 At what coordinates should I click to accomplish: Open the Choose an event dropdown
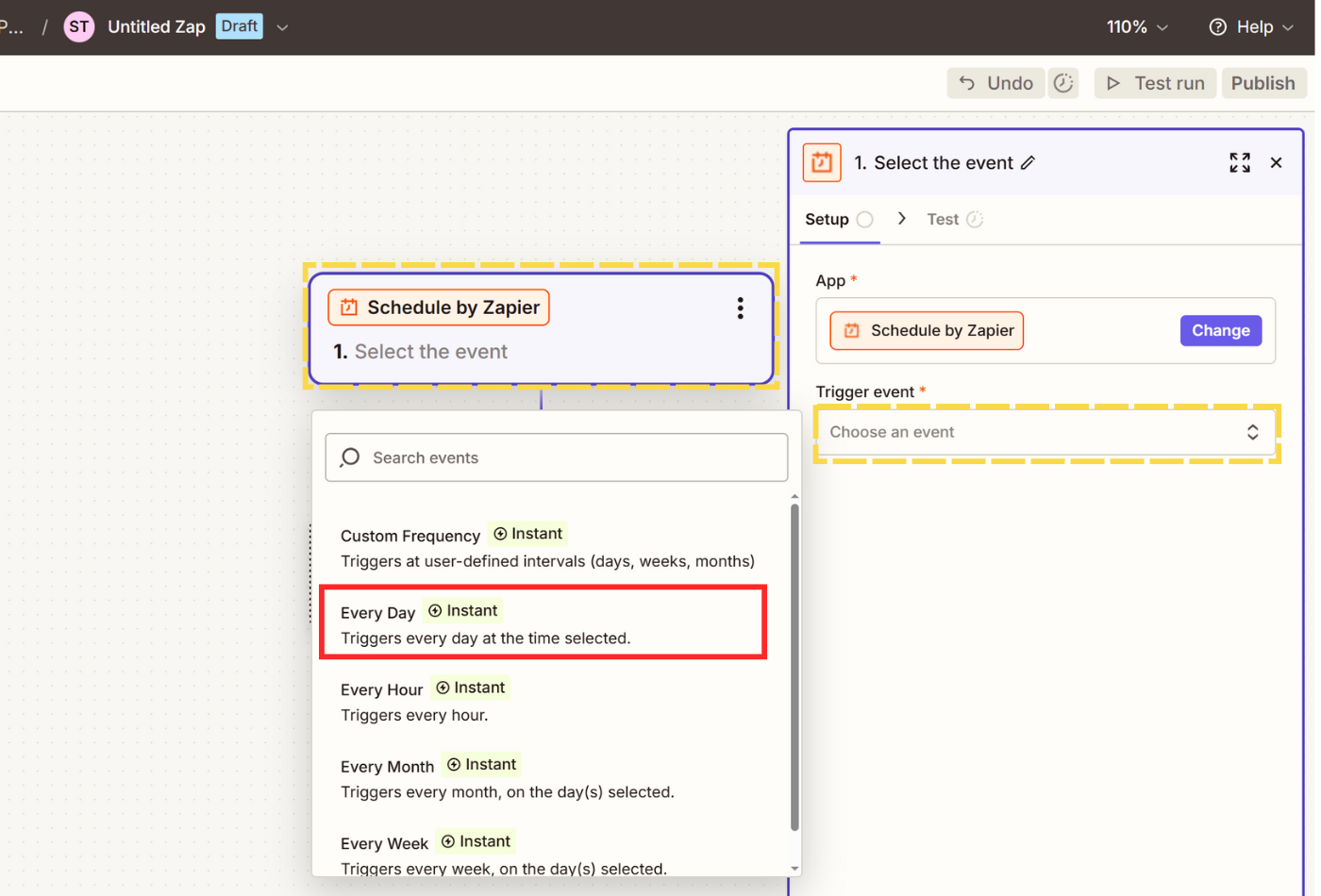[1045, 432]
